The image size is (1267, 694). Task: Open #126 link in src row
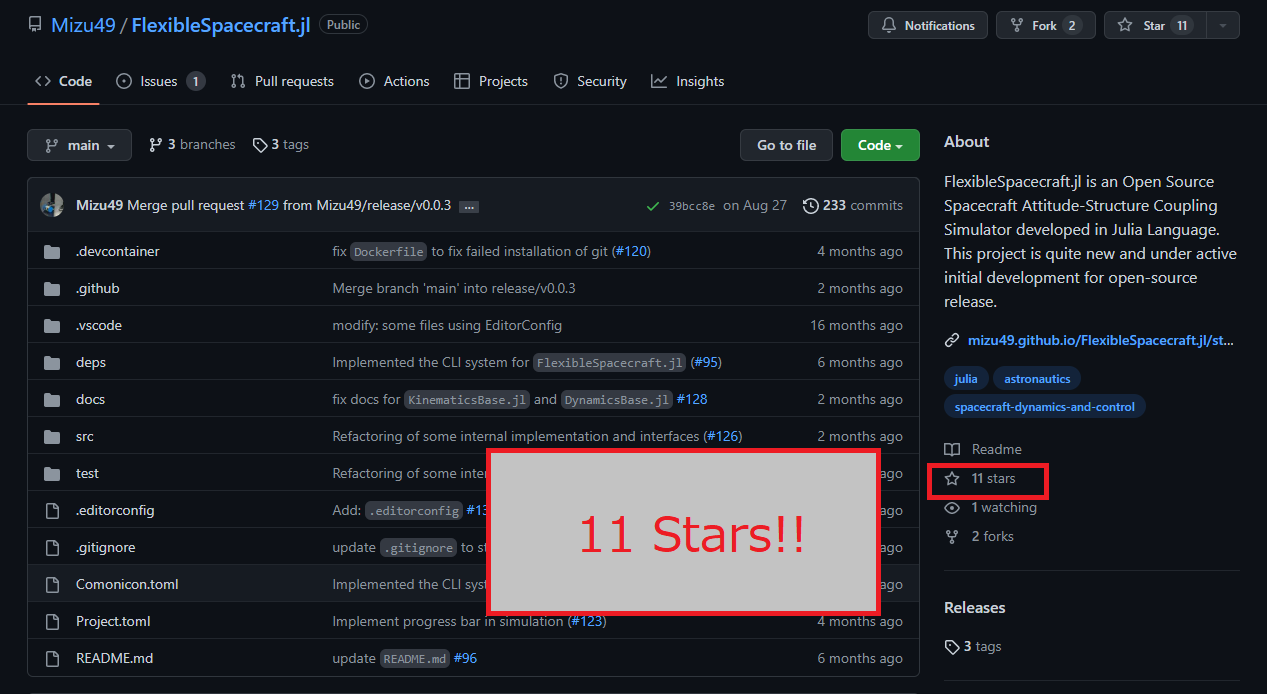(723, 436)
